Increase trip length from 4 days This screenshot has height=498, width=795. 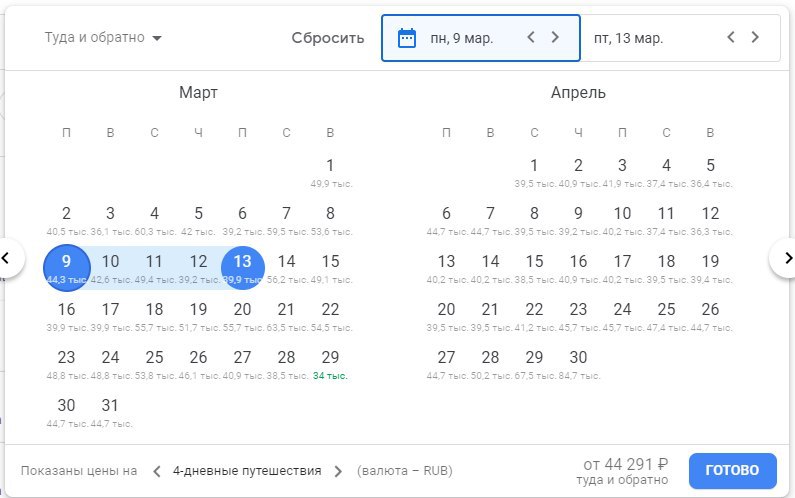tap(338, 471)
